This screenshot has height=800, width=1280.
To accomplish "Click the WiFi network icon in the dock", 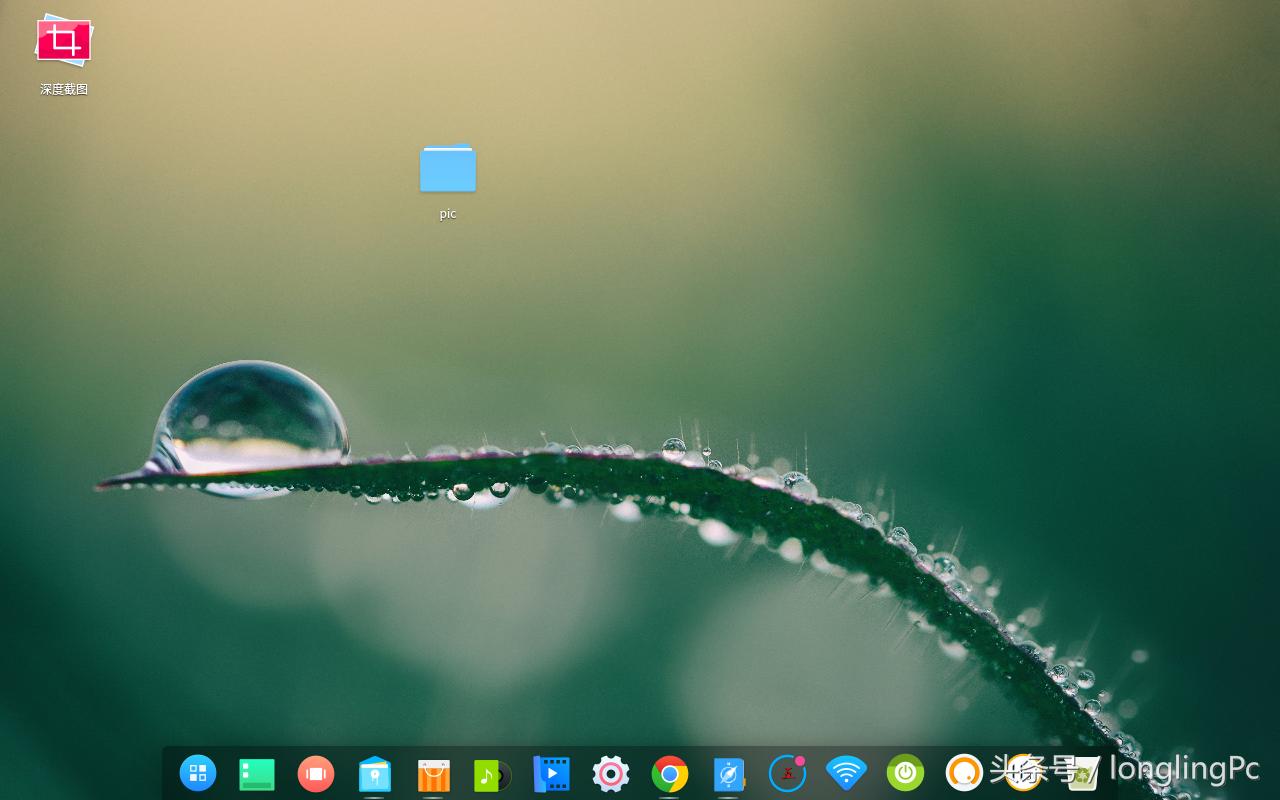I will [x=845, y=773].
